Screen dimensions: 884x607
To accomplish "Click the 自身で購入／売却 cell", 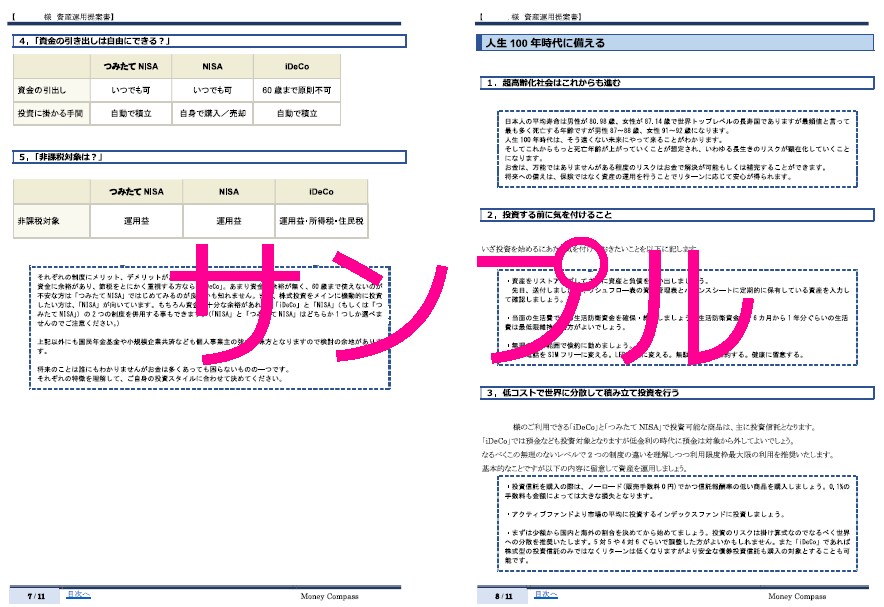I will click(213, 113).
